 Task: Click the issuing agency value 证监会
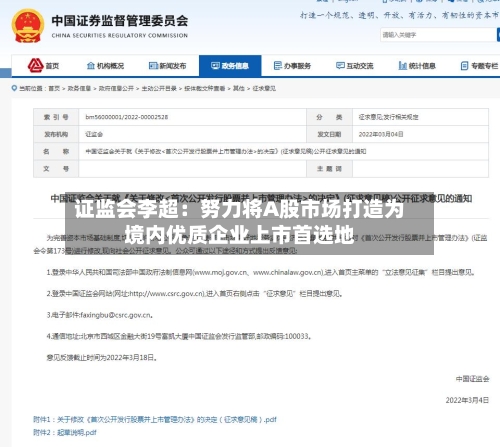94,134
